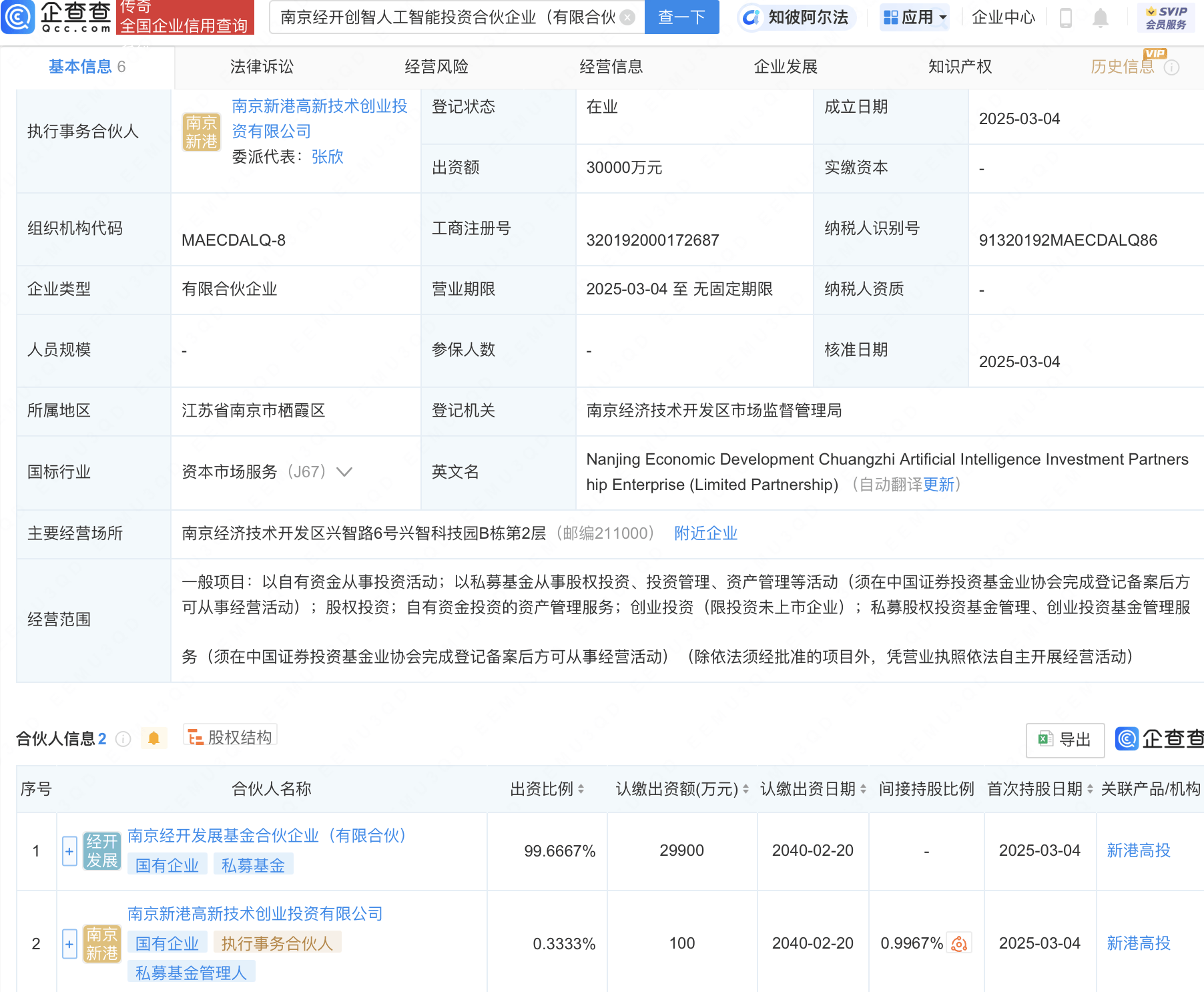Open 新港高投 link in row 1
The height and width of the screenshot is (992, 1204).
click(x=1139, y=850)
